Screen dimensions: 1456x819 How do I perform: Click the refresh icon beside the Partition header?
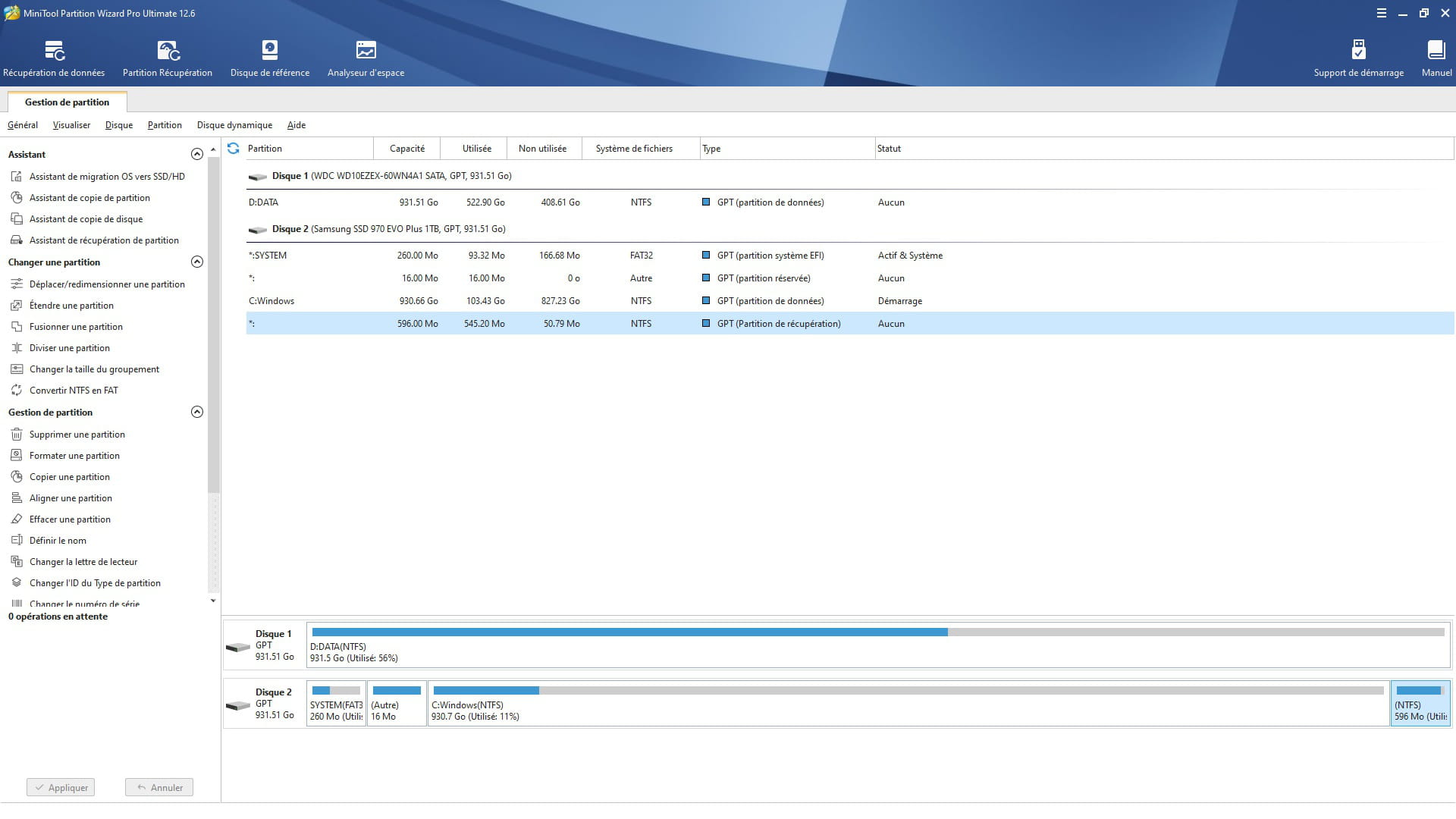234,149
